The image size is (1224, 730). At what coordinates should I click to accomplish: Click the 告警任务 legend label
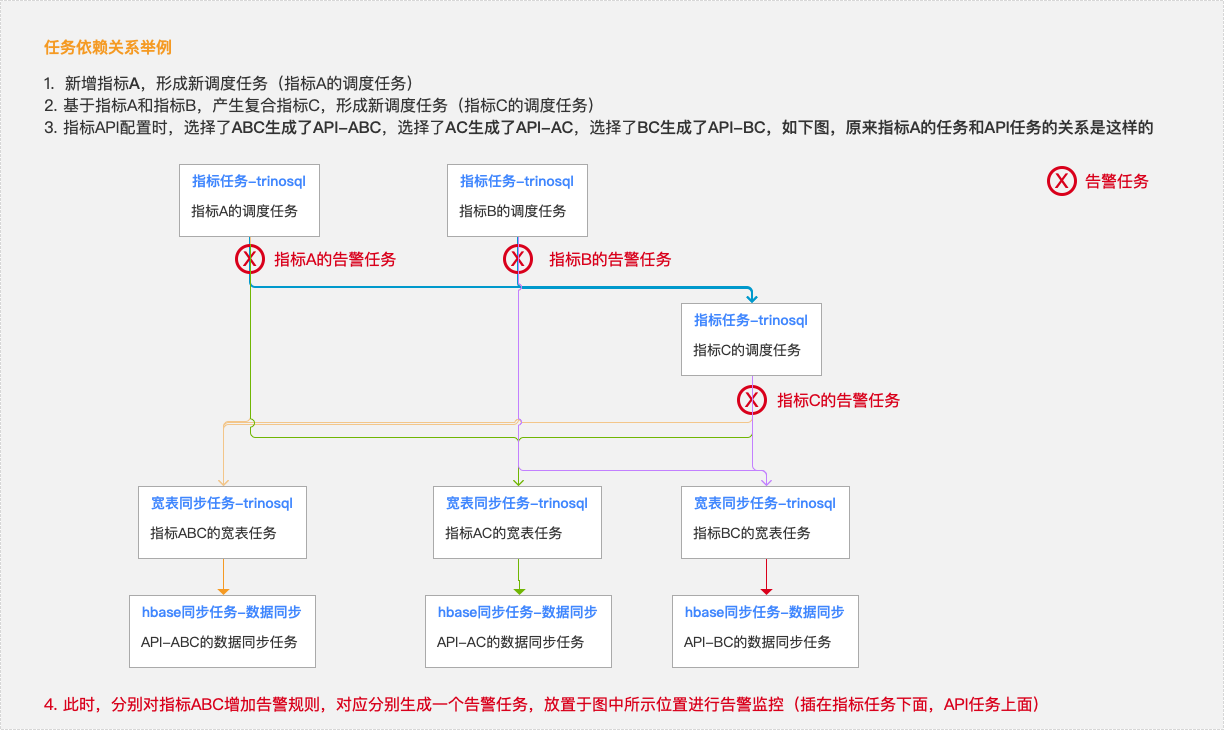tap(1117, 181)
